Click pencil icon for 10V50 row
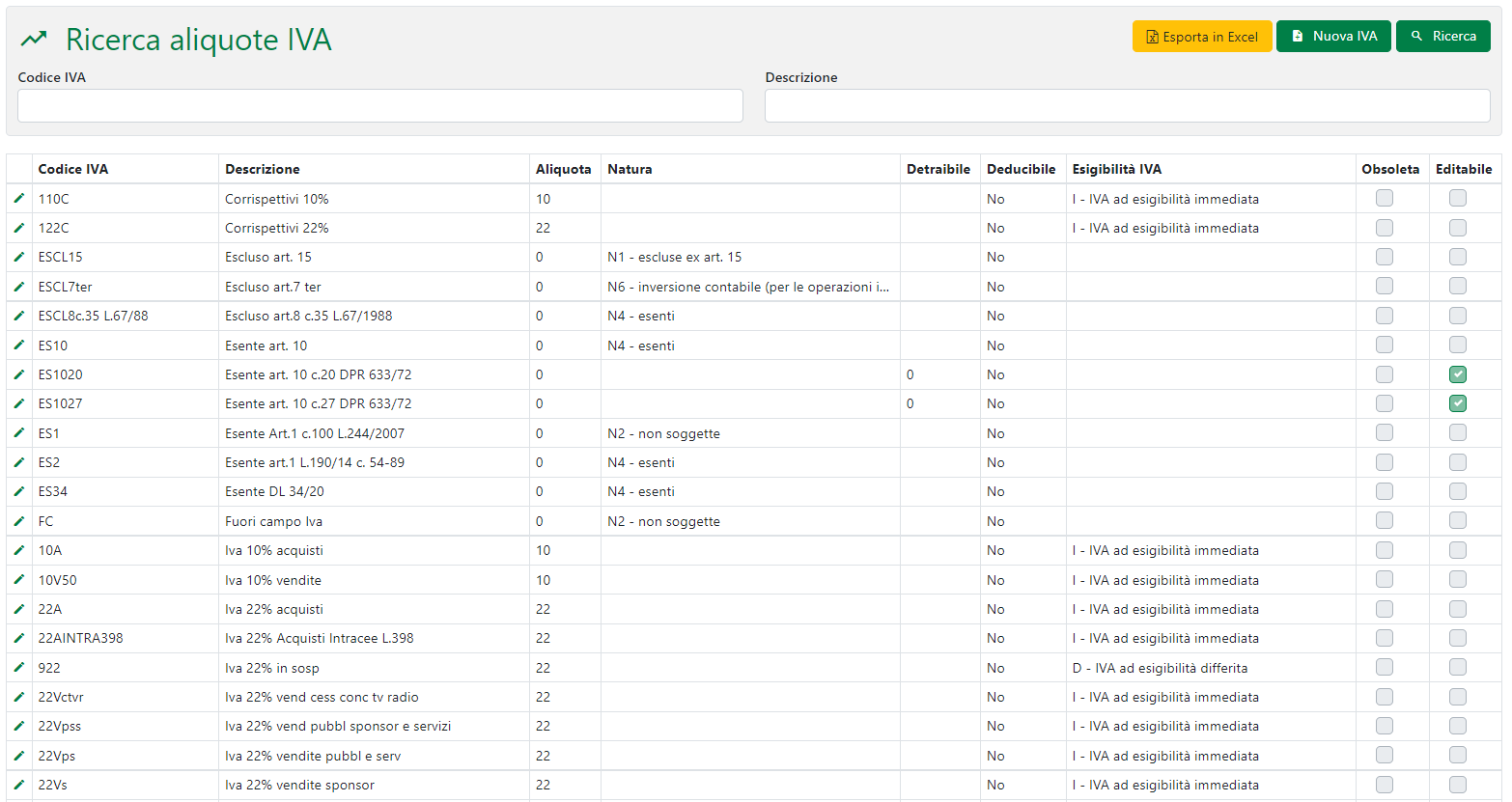This screenshot has height=802, width=1512. (x=18, y=580)
